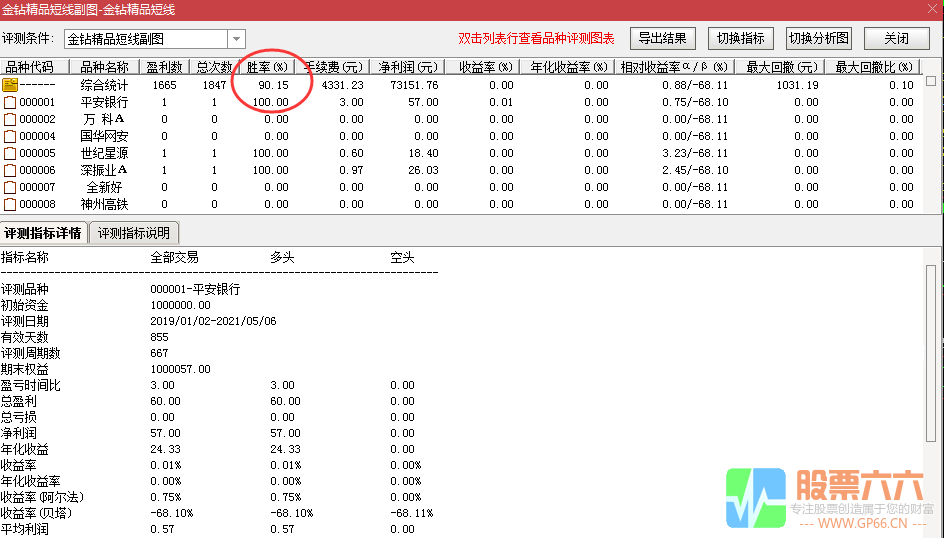The height and width of the screenshot is (538, 944).
Task: Click the 4331.23 fee value
Action: (x=343, y=85)
